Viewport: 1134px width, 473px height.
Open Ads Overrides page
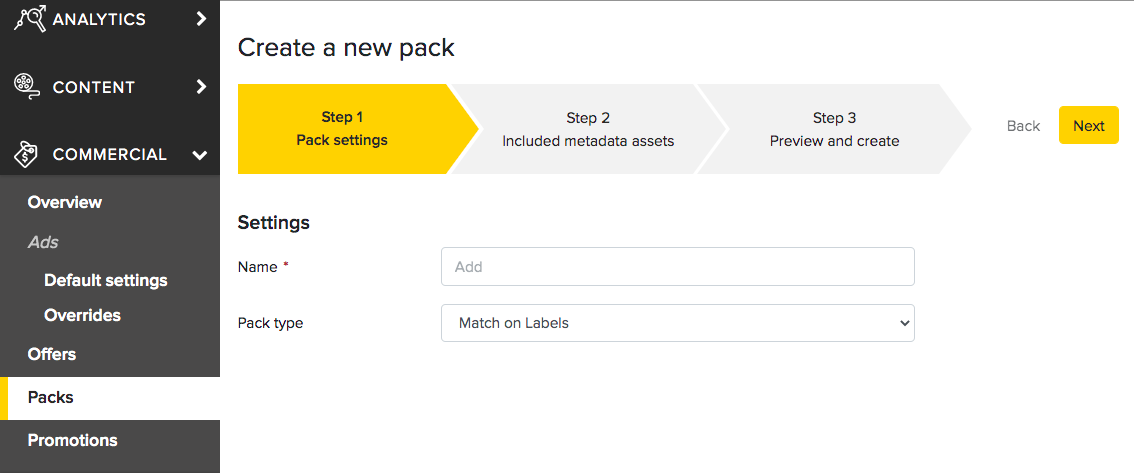tap(82, 315)
